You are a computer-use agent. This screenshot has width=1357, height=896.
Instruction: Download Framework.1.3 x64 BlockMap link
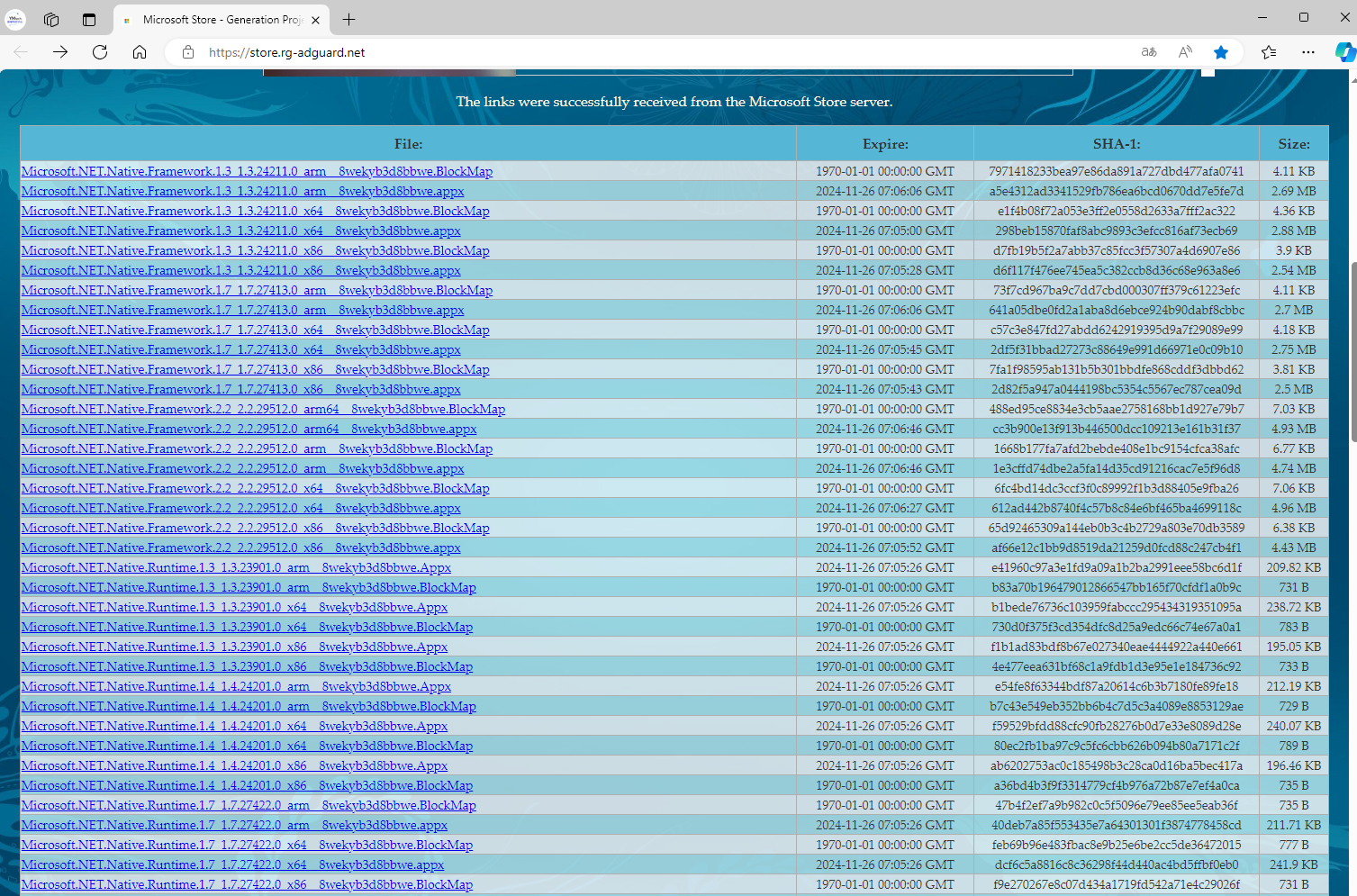pos(255,211)
